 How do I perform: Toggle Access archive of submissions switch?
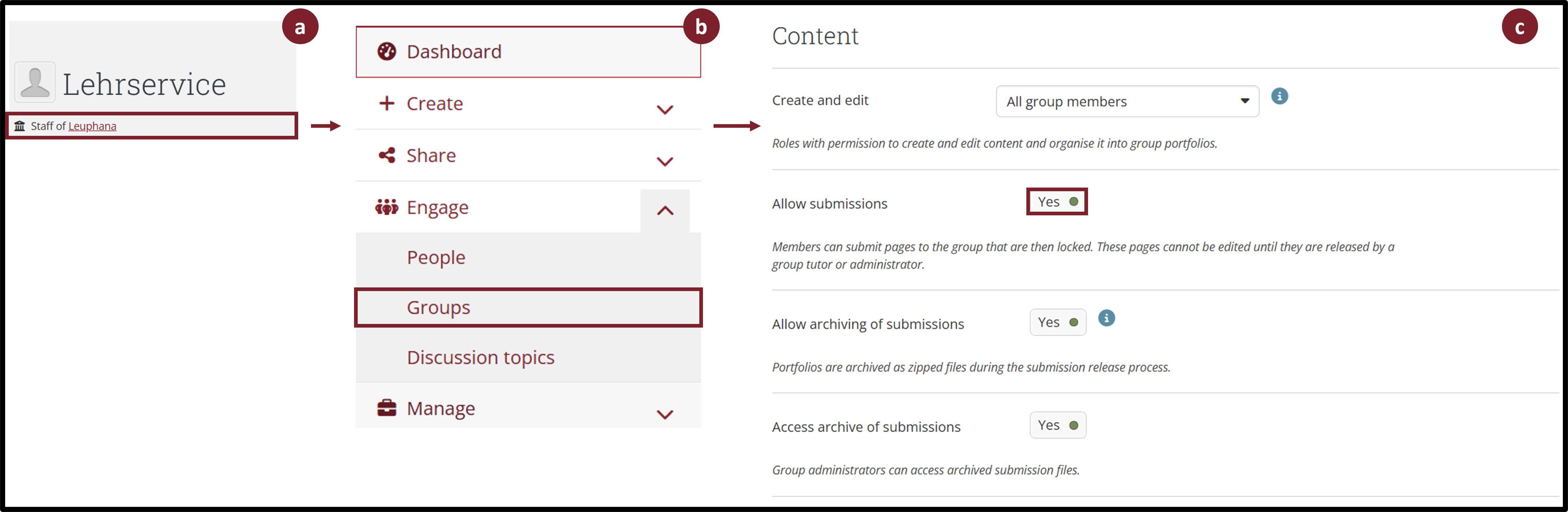click(1057, 426)
